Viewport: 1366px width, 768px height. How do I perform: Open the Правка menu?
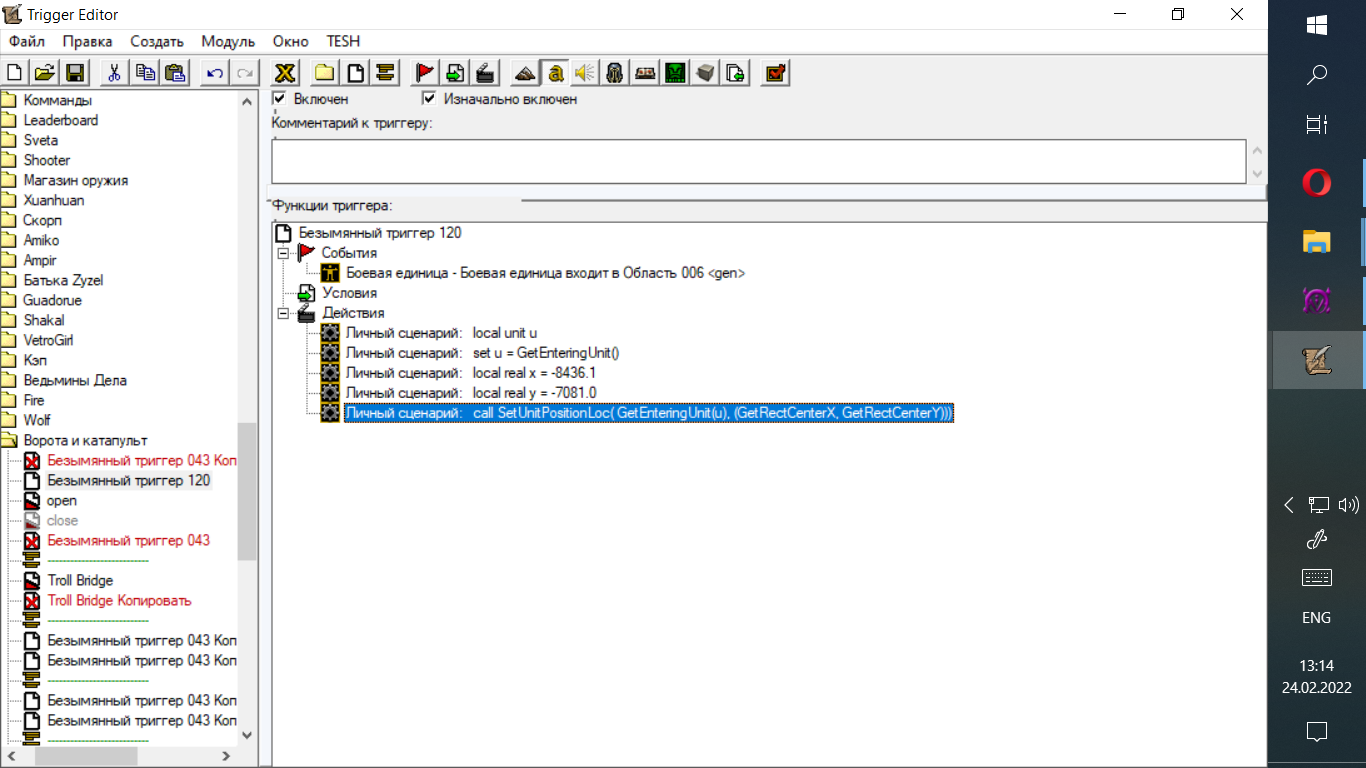pyautogui.click(x=87, y=42)
